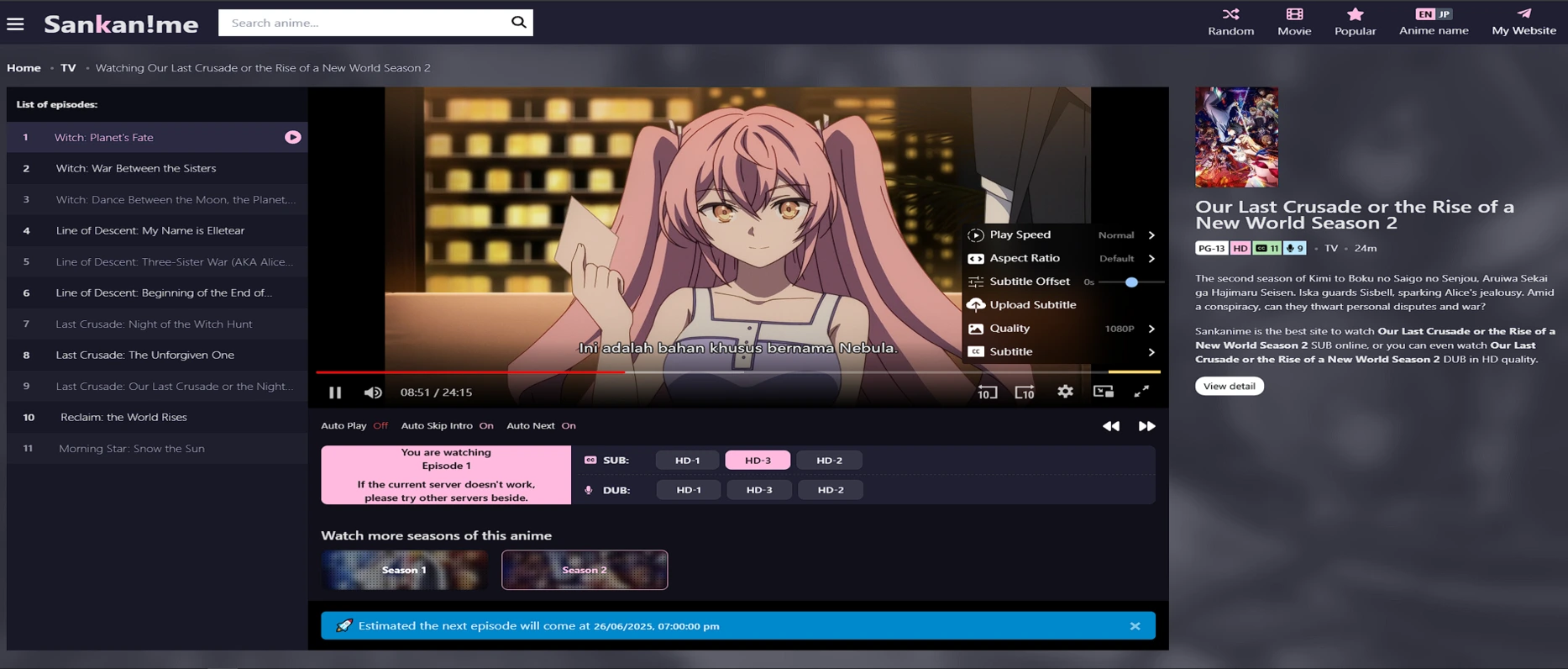Open Play Speed Normal option
Image resolution: width=1568 pixels, height=669 pixels.
click(x=1116, y=235)
